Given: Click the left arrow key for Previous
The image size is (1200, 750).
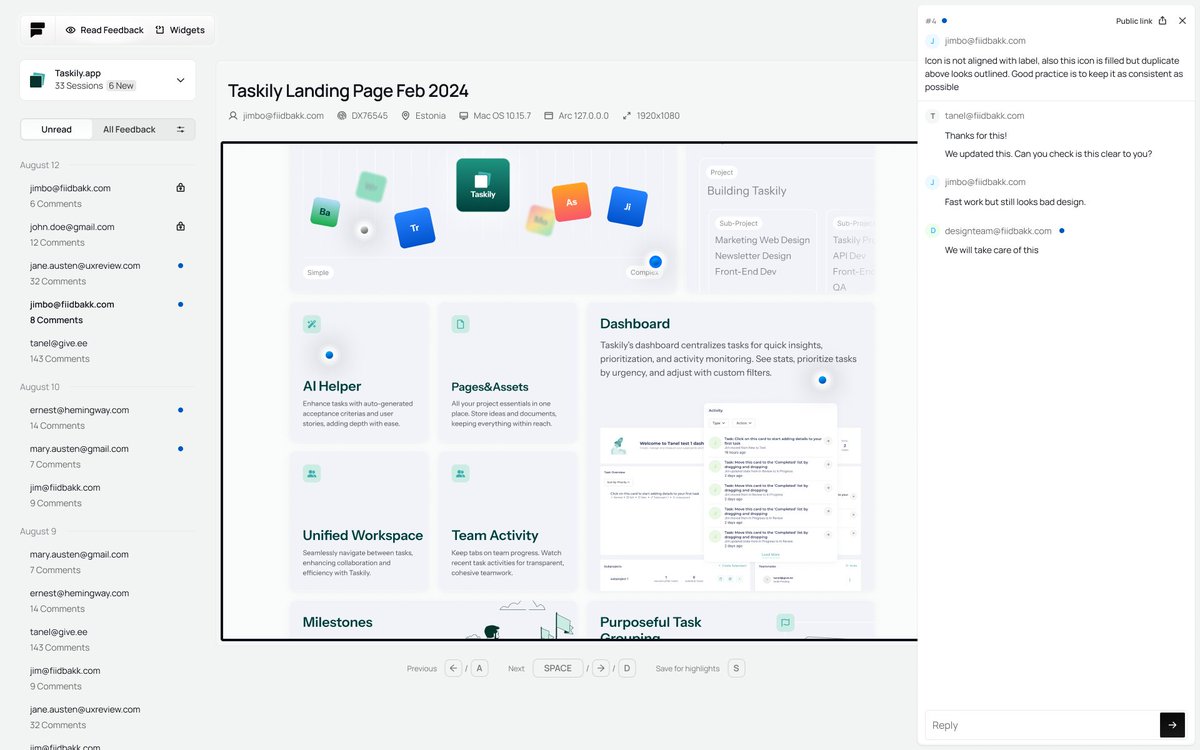Looking at the screenshot, I should 453,668.
